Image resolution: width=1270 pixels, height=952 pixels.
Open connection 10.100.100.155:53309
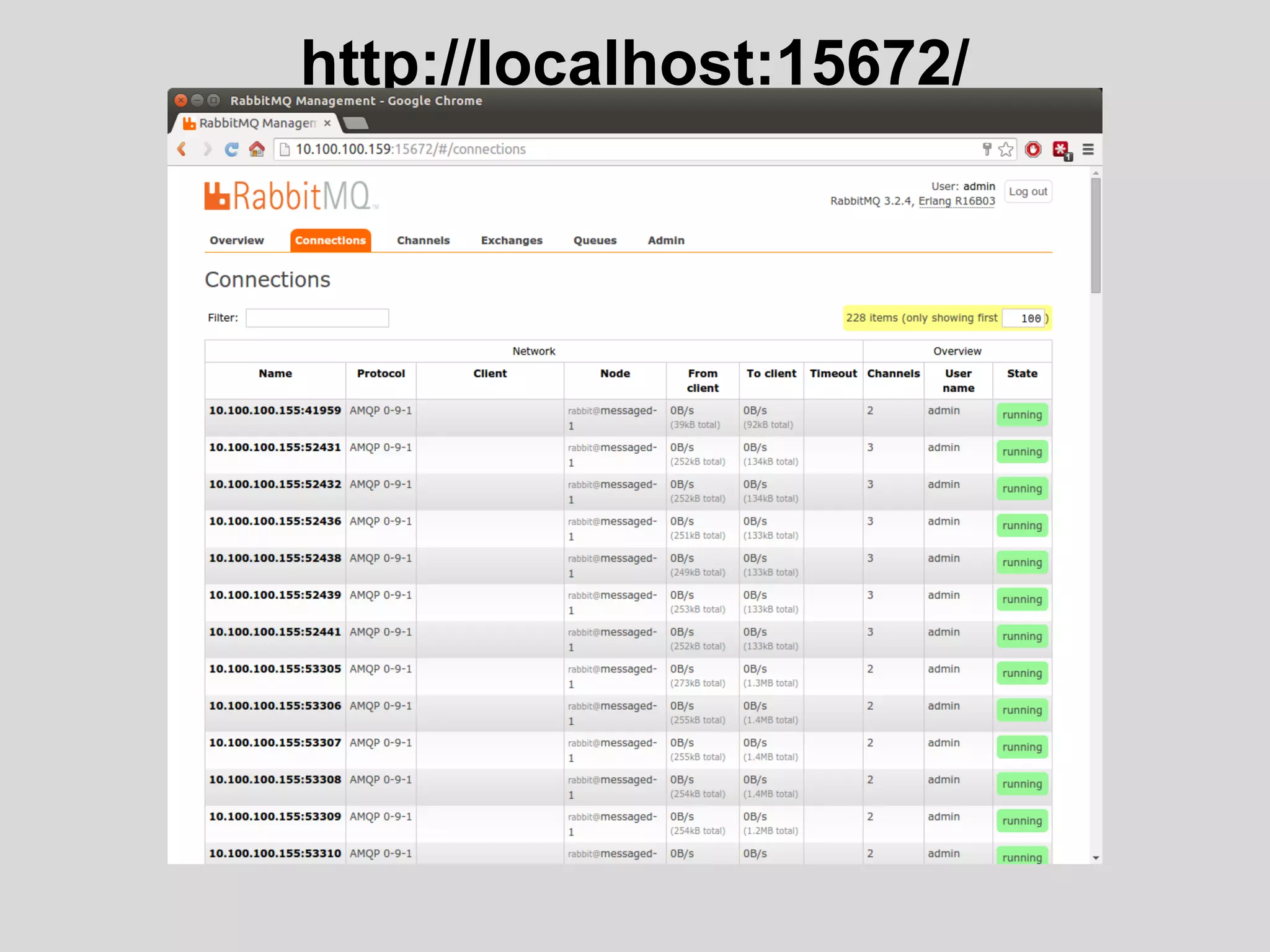[x=275, y=816]
